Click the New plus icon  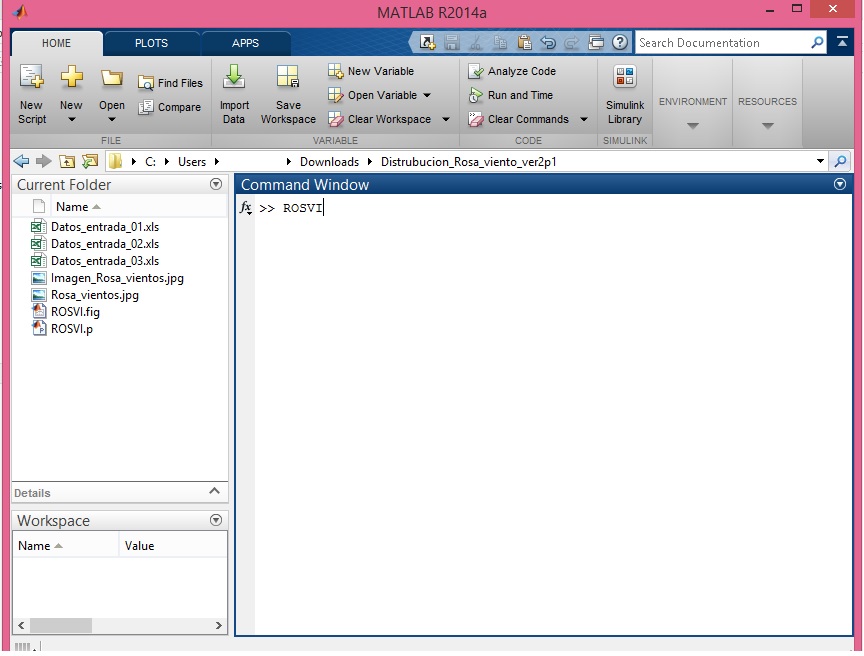point(72,77)
